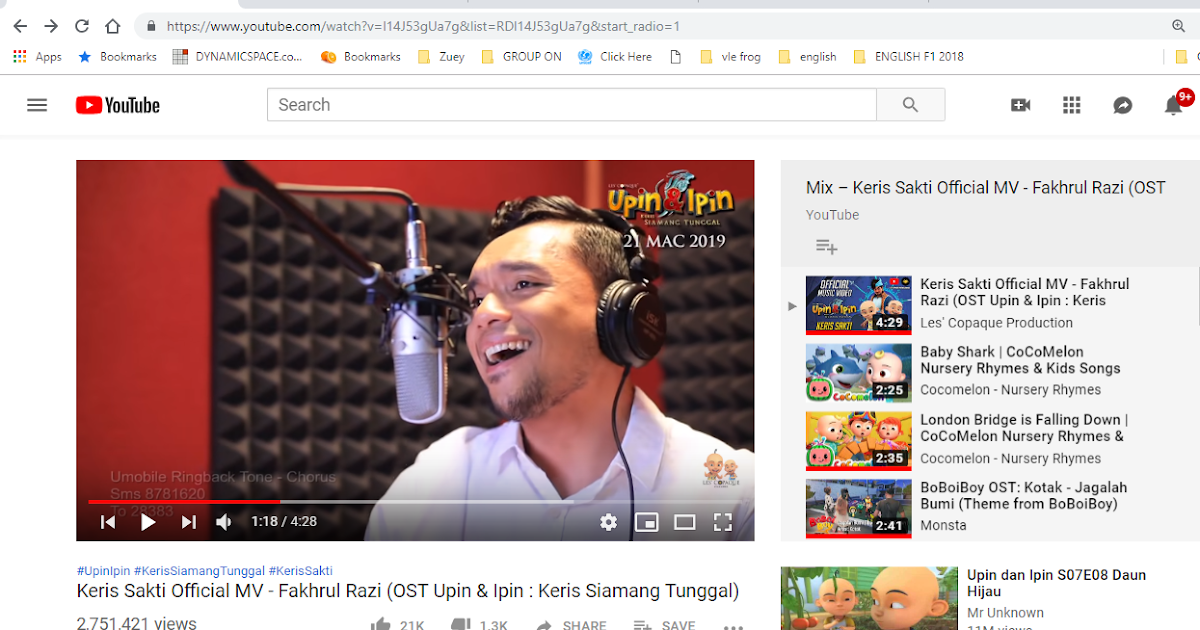Open the vle frog bookmark folder
Screen dimensions: 1200x630
[731, 57]
